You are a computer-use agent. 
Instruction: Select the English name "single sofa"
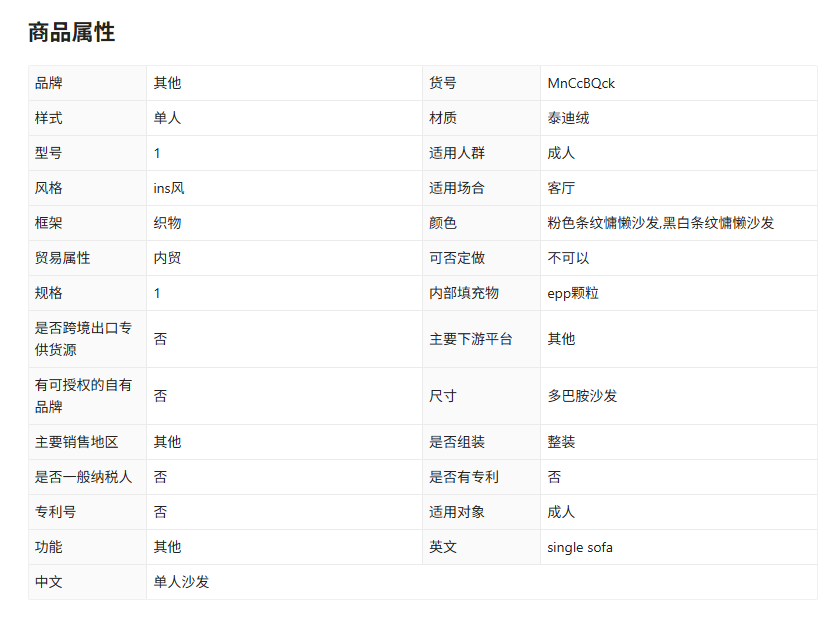click(580, 547)
